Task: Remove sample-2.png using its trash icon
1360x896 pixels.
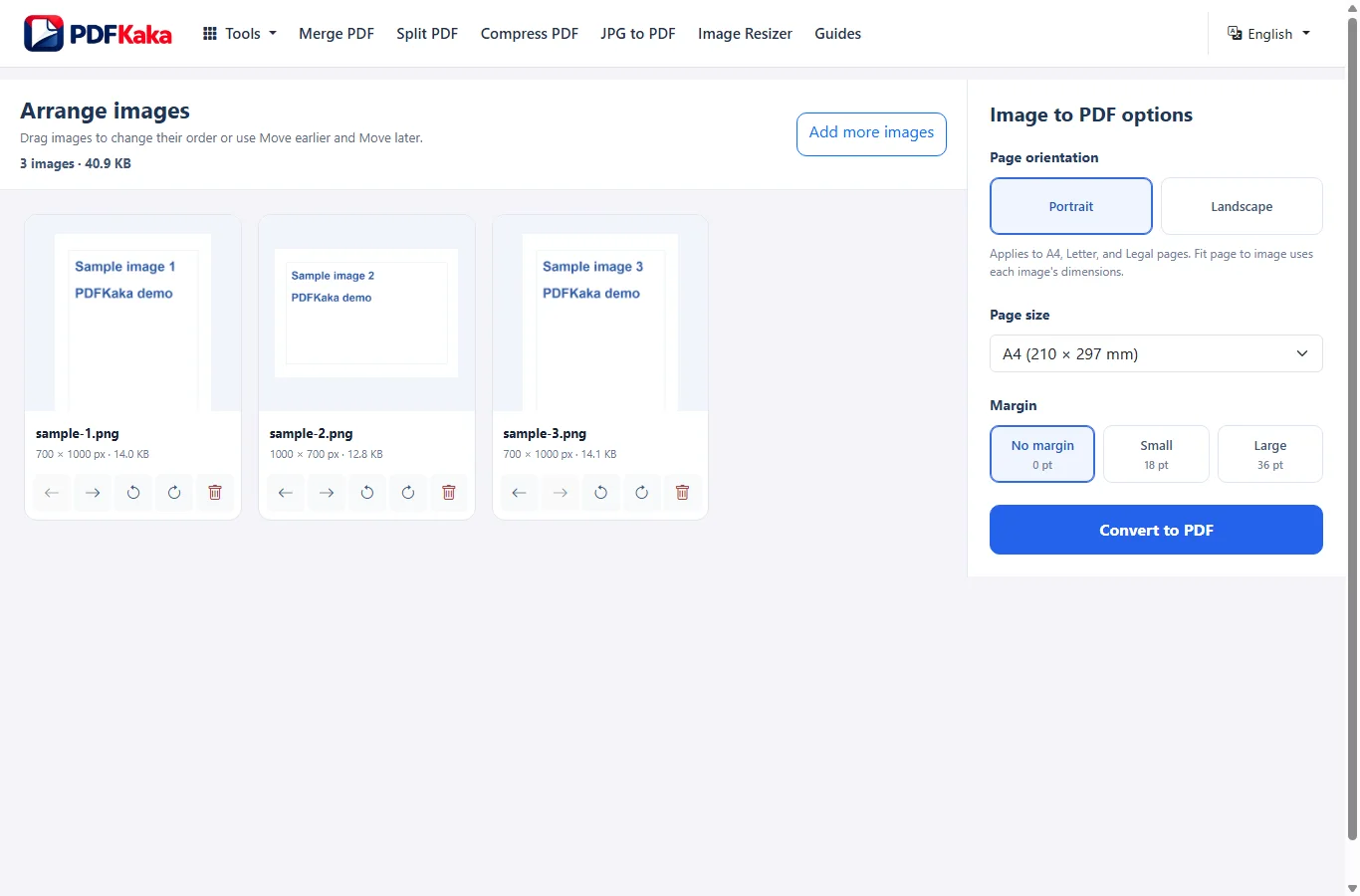Action: coord(449,493)
